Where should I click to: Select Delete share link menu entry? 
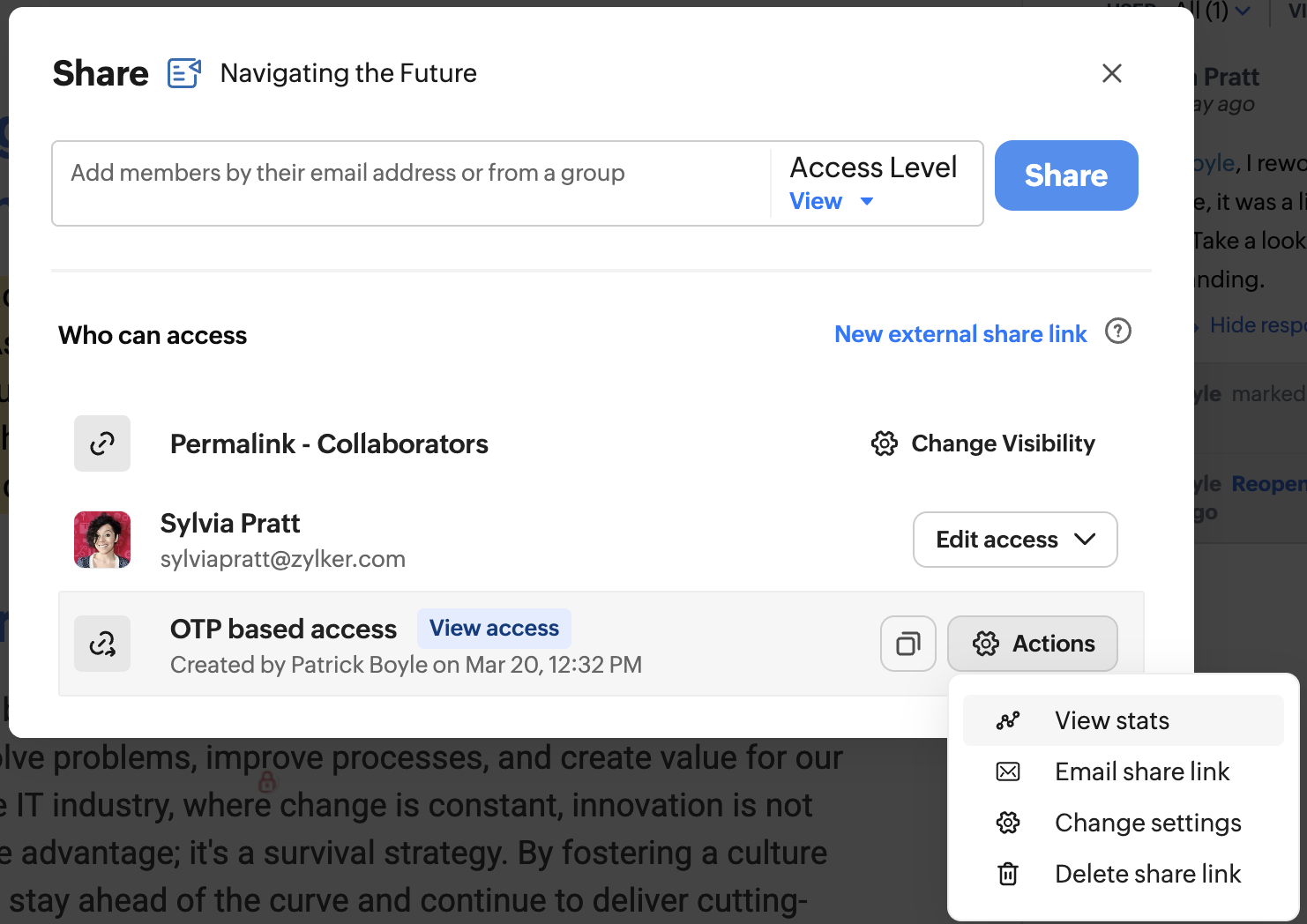point(1147,874)
